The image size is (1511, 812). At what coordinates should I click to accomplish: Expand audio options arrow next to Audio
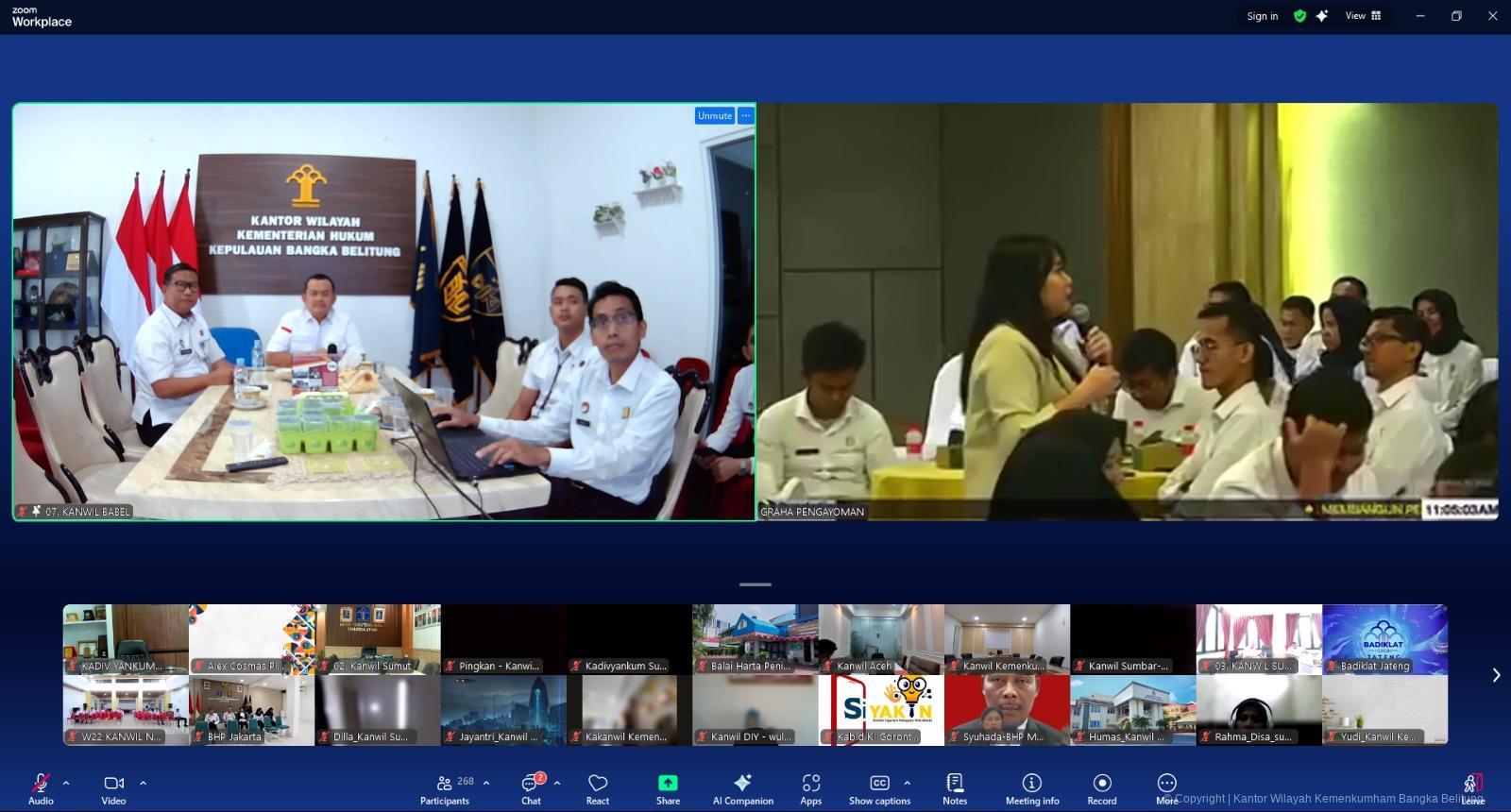click(x=66, y=783)
